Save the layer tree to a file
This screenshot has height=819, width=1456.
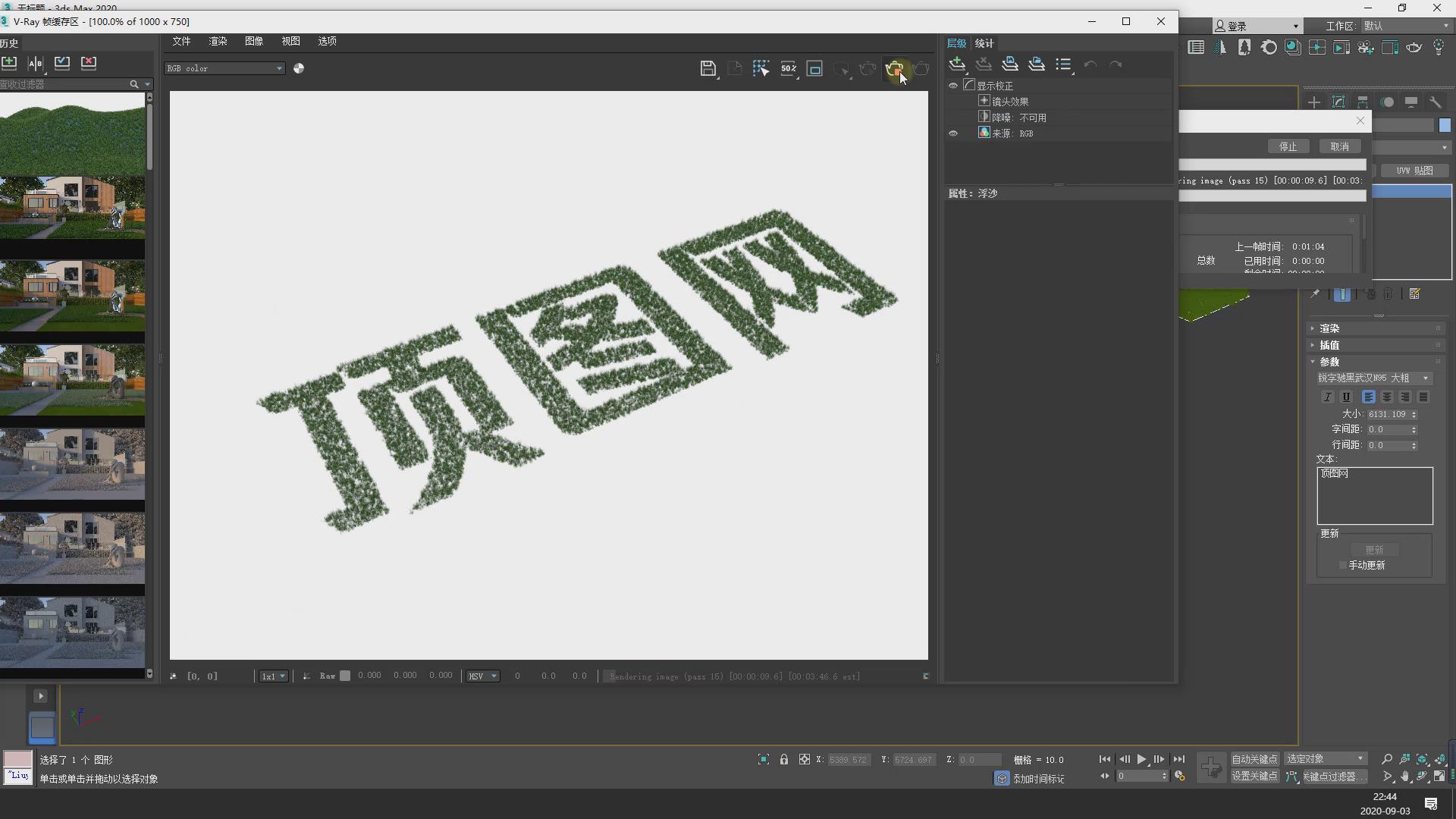click(1010, 64)
